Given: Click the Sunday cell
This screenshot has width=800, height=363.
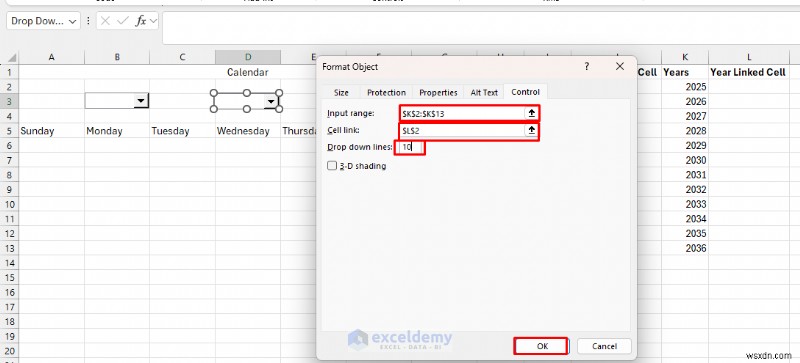Looking at the screenshot, I should [x=52, y=131].
